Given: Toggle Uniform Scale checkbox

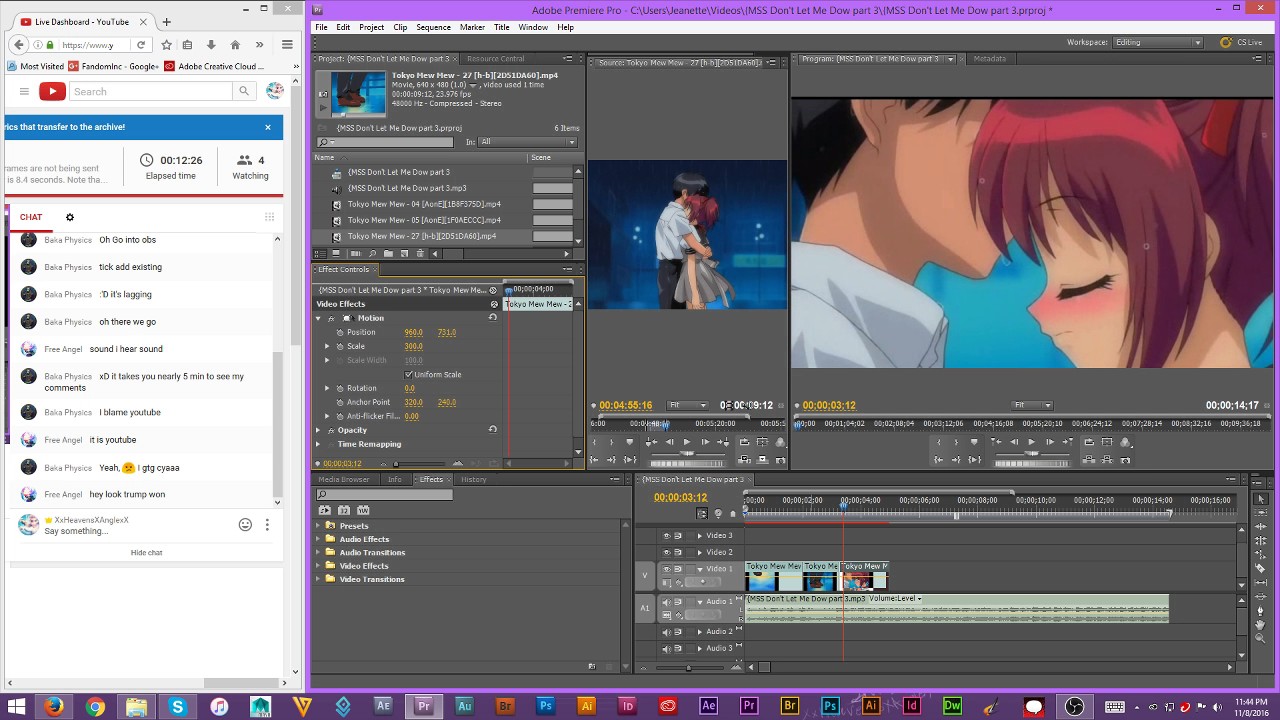Looking at the screenshot, I should click(409, 374).
